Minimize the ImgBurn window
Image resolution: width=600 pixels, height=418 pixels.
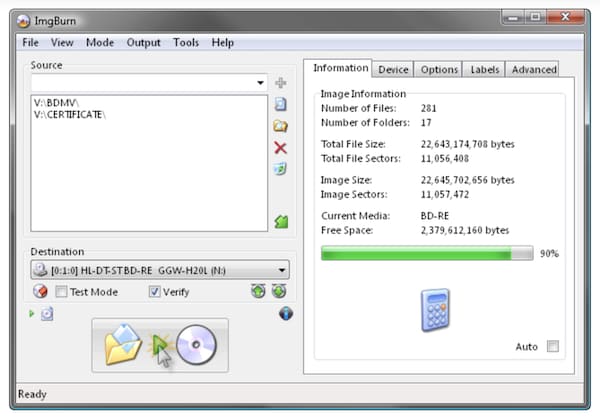tap(513, 18)
